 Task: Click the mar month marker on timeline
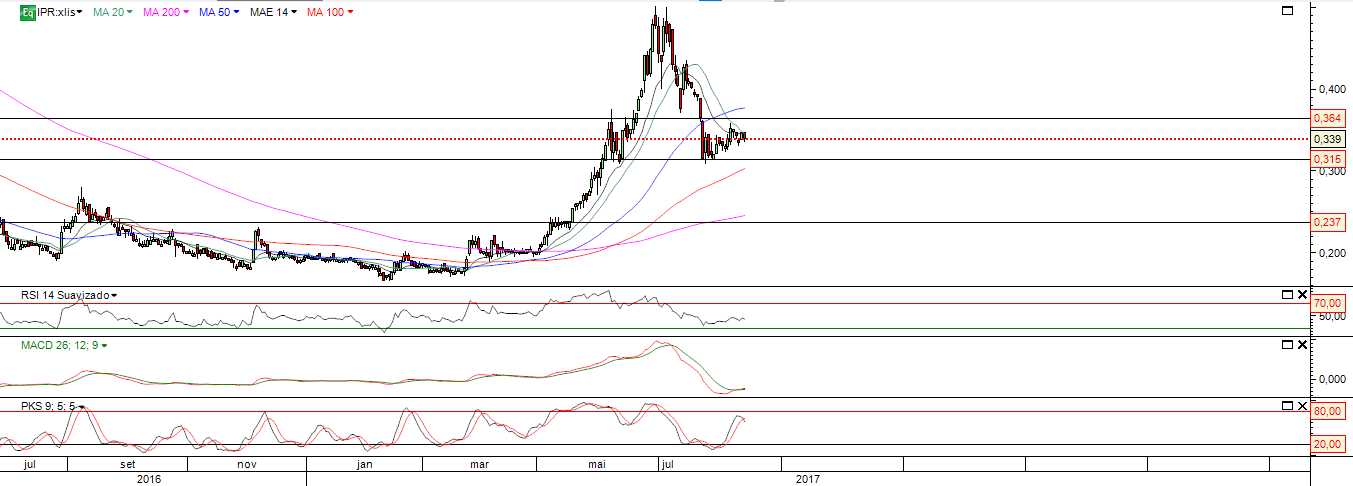point(479,465)
